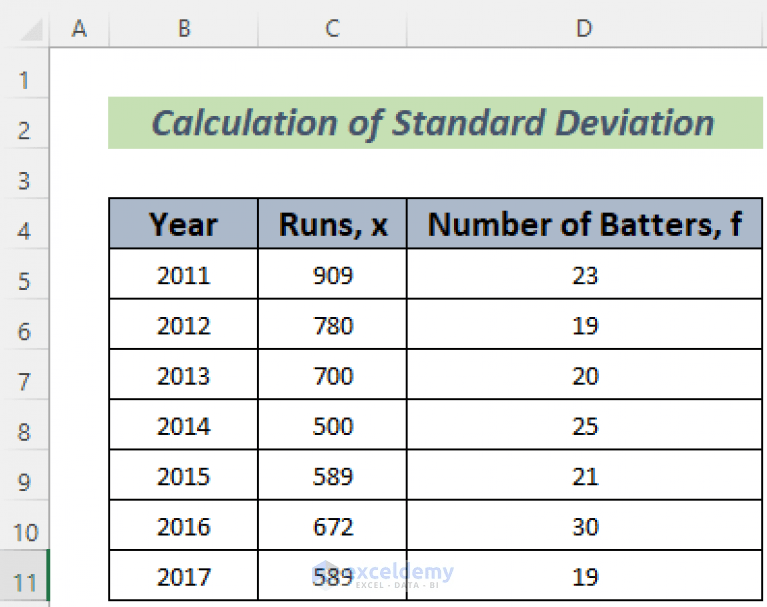Select the batters value 30
This screenshot has height=607, width=767.
click(x=585, y=526)
